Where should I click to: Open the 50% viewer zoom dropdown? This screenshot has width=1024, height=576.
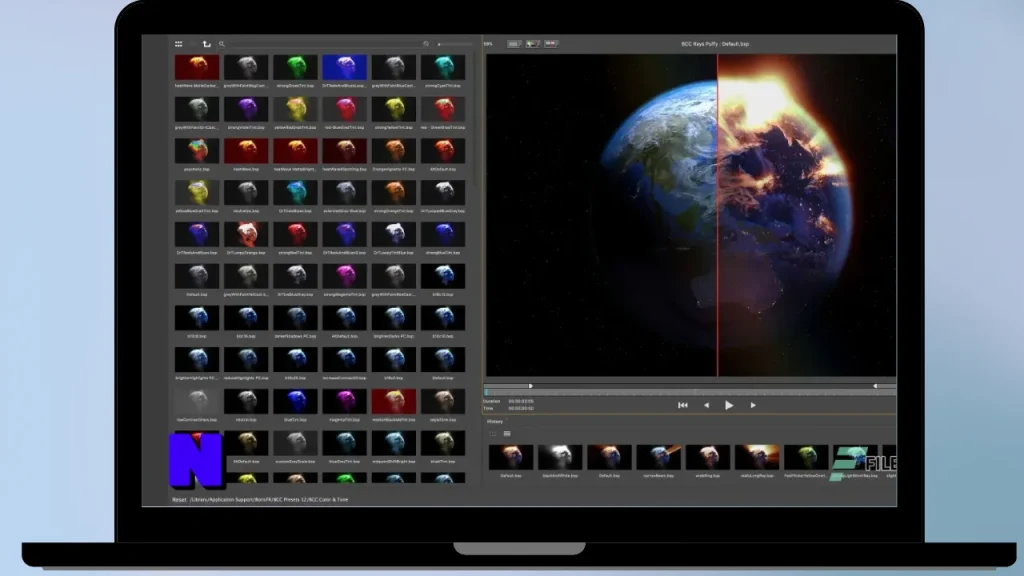pyautogui.click(x=488, y=44)
